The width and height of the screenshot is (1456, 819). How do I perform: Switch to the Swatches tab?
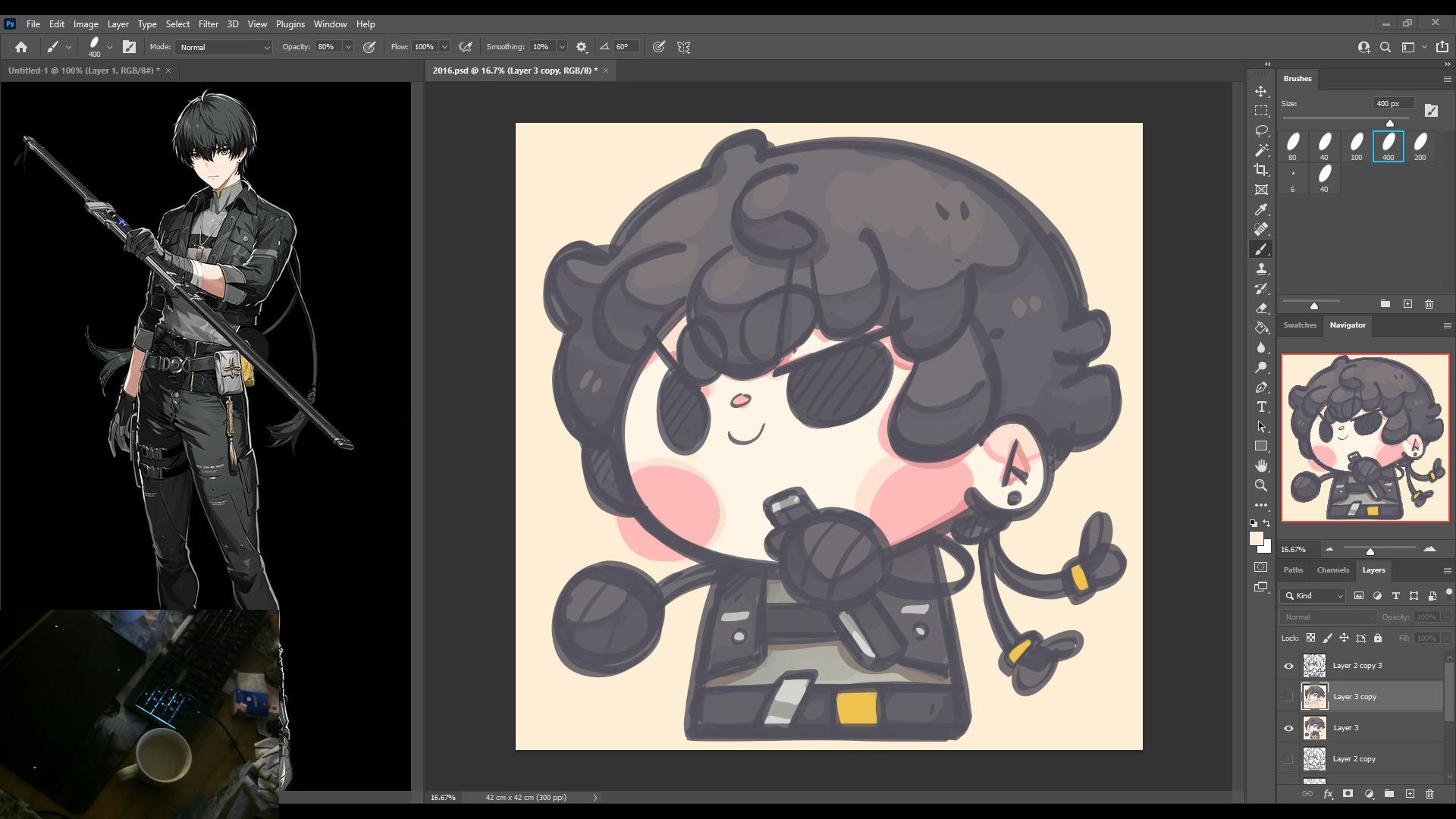pyautogui.click(x=1300, y=325)
